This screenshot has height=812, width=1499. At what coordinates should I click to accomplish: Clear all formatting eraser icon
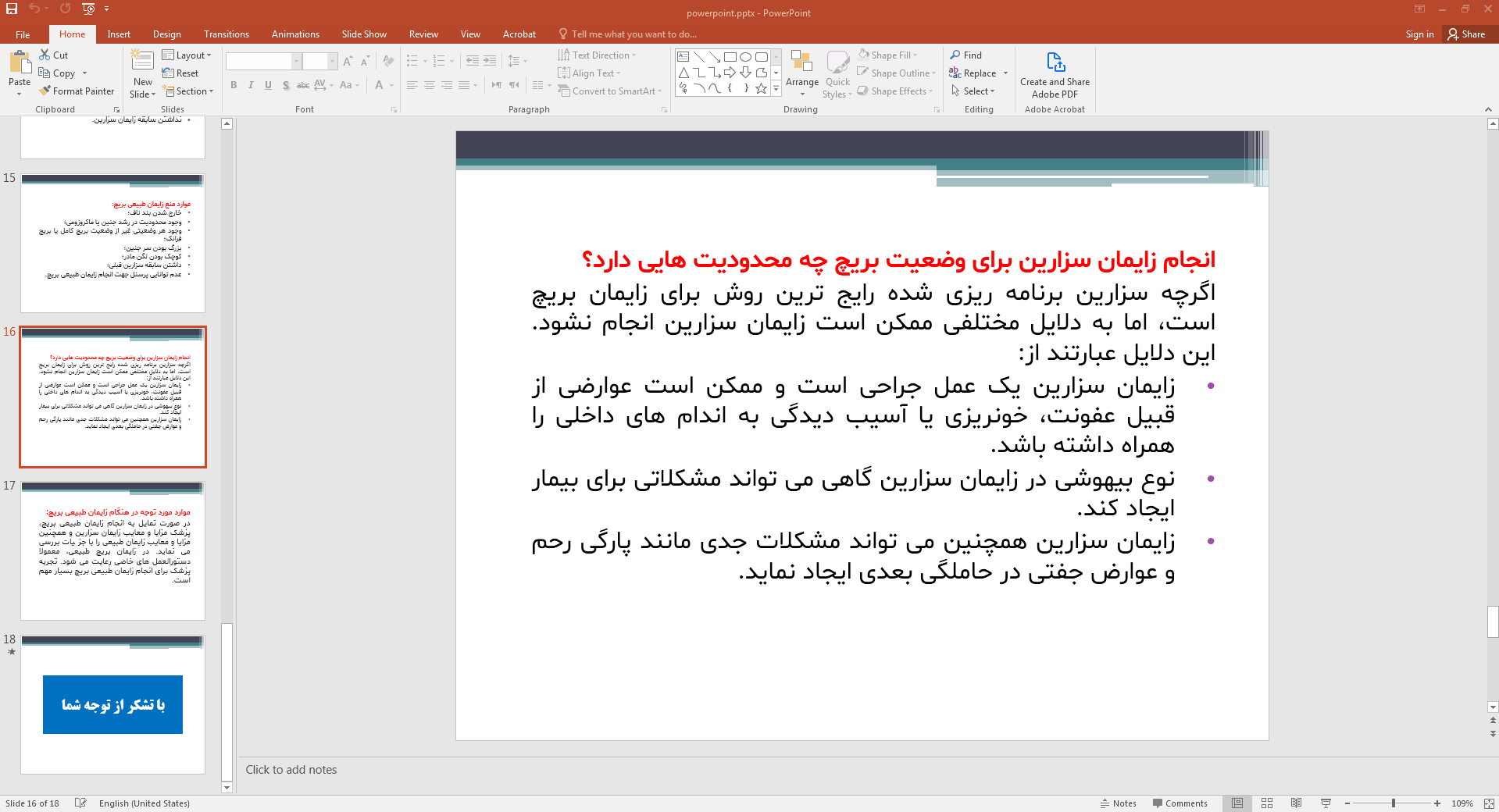click(x=389, y=61)
